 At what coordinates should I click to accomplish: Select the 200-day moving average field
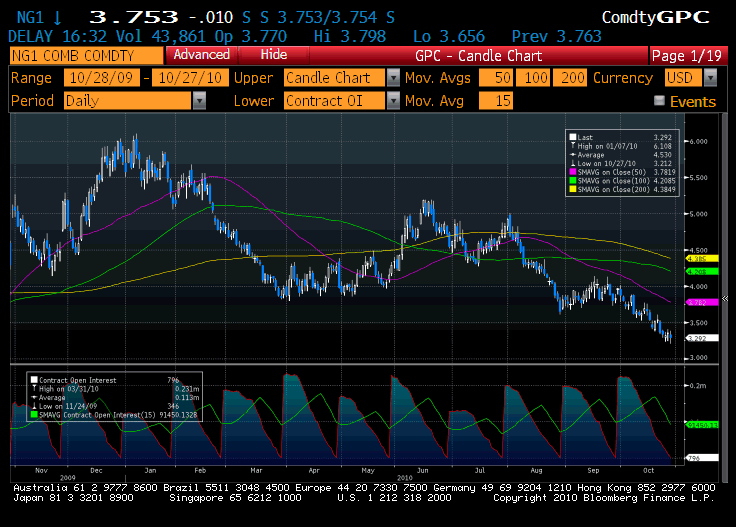[571, 78]
